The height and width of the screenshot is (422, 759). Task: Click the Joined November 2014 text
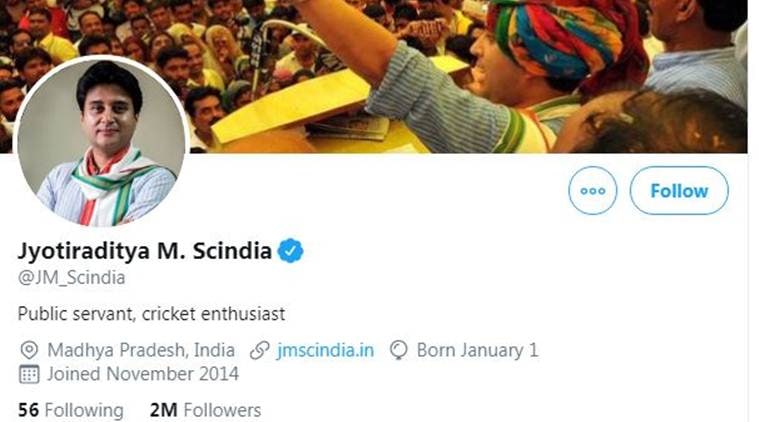[143, 374]
